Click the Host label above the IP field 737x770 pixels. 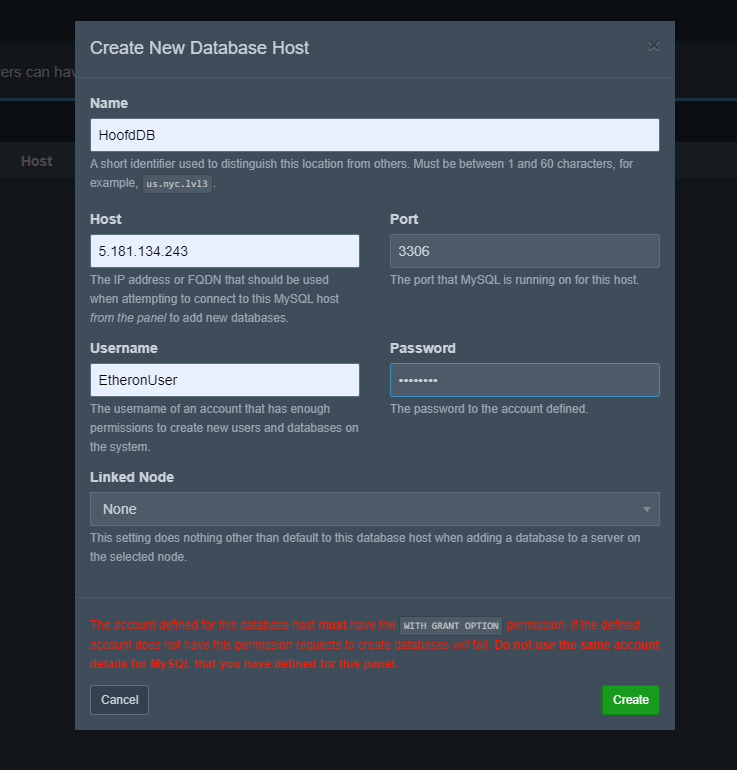[x=105, y=219]
